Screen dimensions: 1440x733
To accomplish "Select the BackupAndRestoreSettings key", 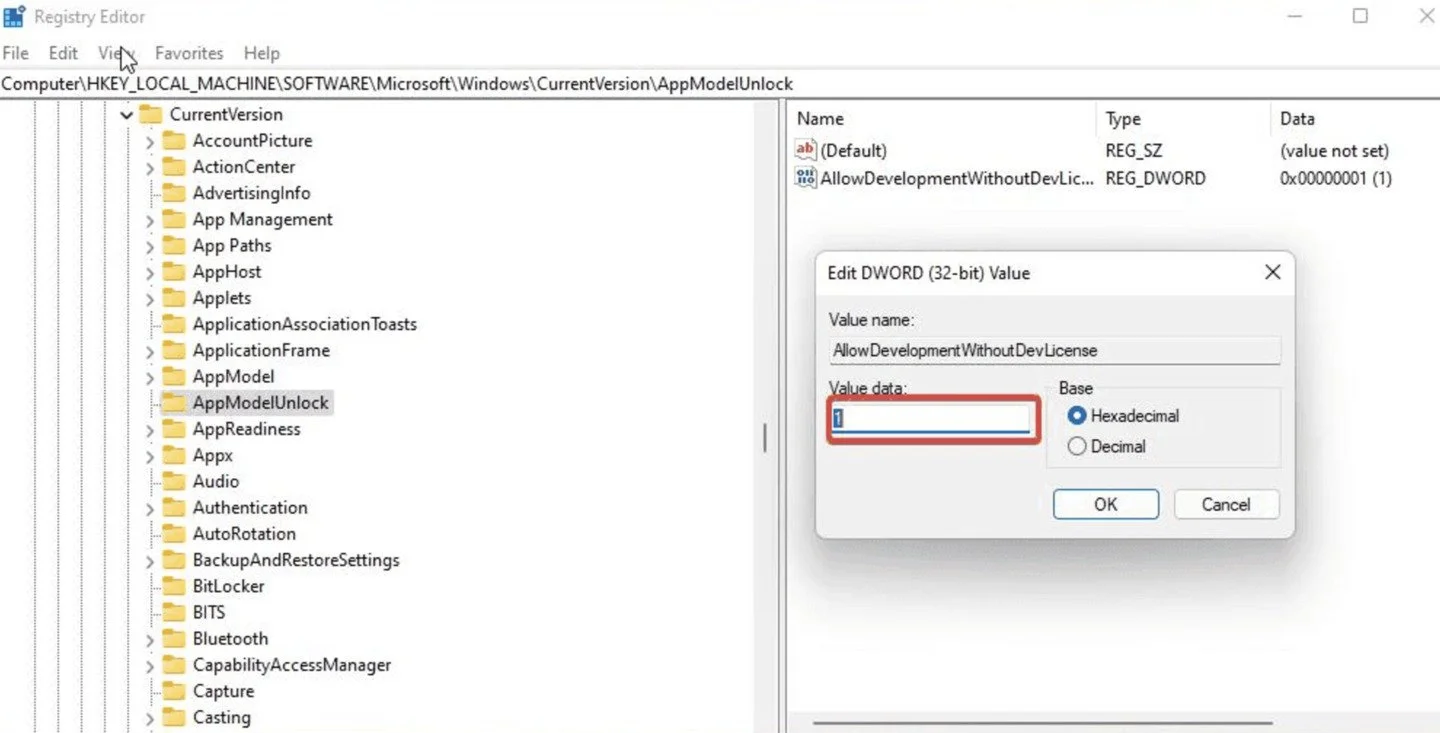I will tap(296, 560).
